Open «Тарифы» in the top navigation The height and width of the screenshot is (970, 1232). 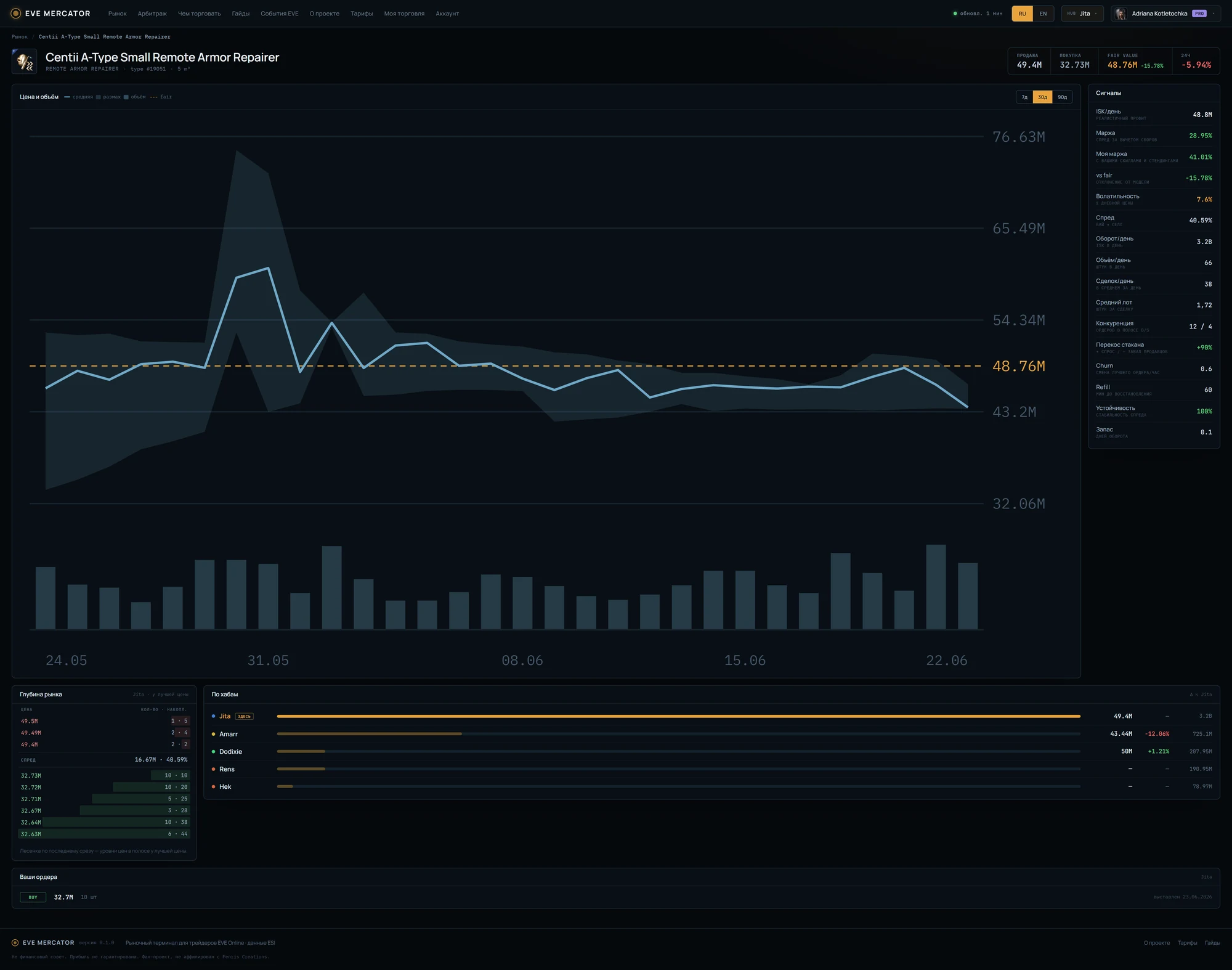click(x=362, y=14)
